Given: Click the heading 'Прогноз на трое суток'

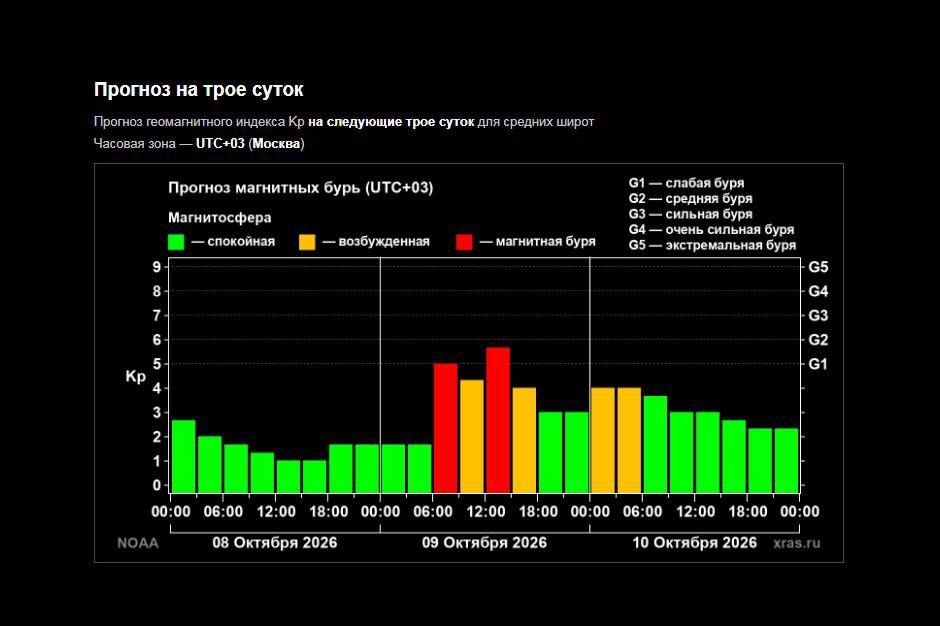Looking at the screenshot, I should (198, 89).
